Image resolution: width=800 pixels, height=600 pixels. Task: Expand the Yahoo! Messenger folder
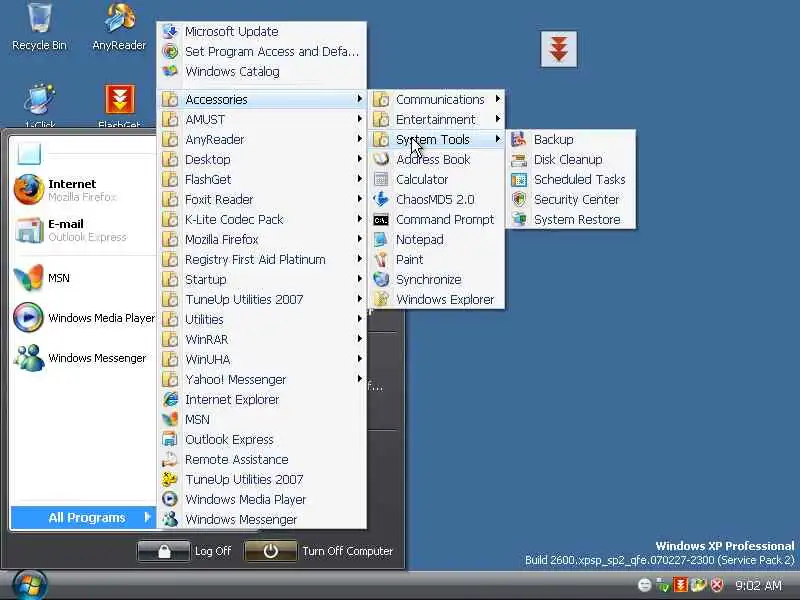(x=262, y=379)
